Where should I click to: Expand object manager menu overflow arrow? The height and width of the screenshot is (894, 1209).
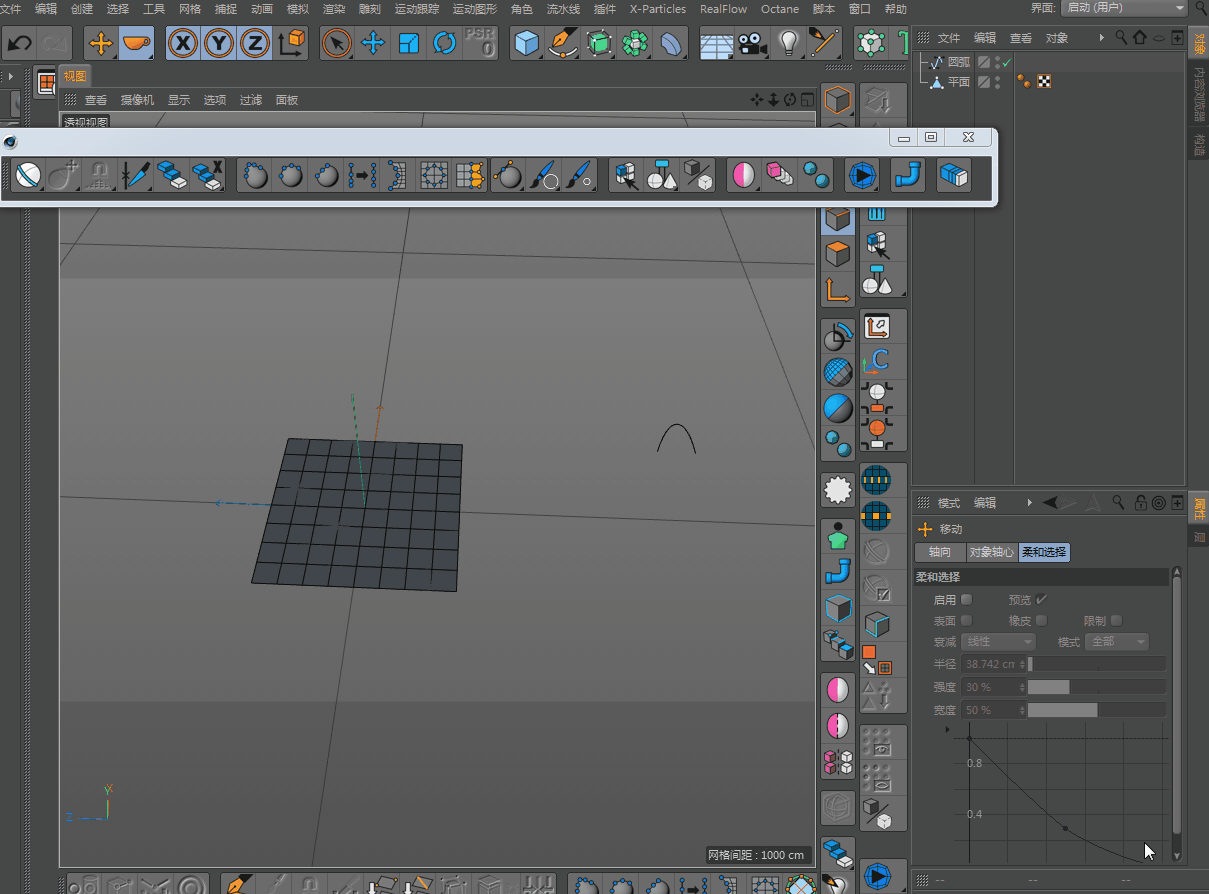pos(1101,38)
